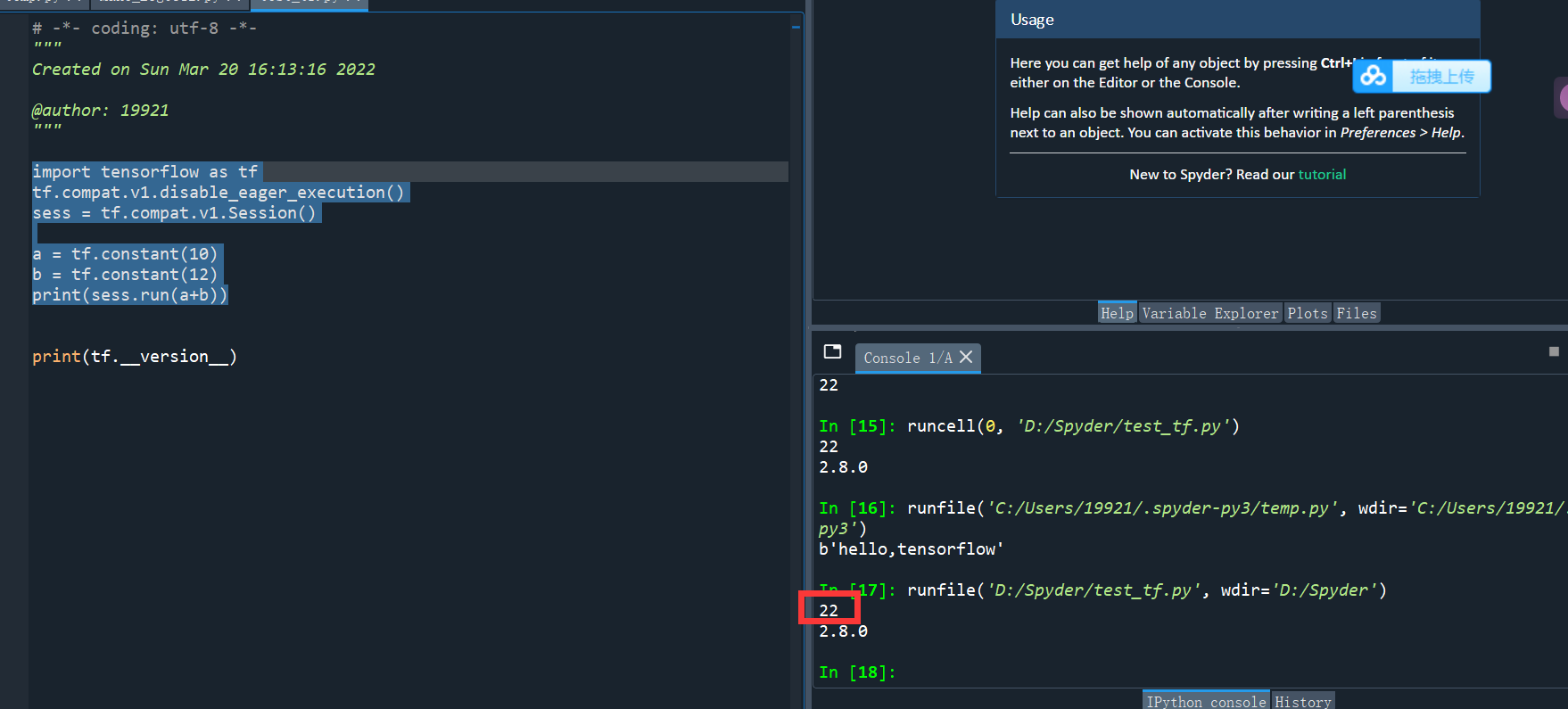Click the In [17] runfile test_tf.py line
The image size is (1568, 709).
pos(1103,590)
